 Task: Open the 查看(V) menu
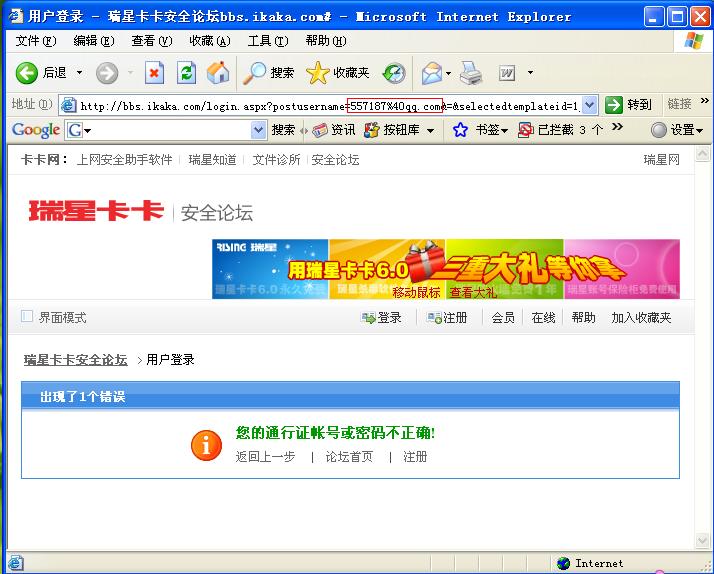(x=152, y=41)
